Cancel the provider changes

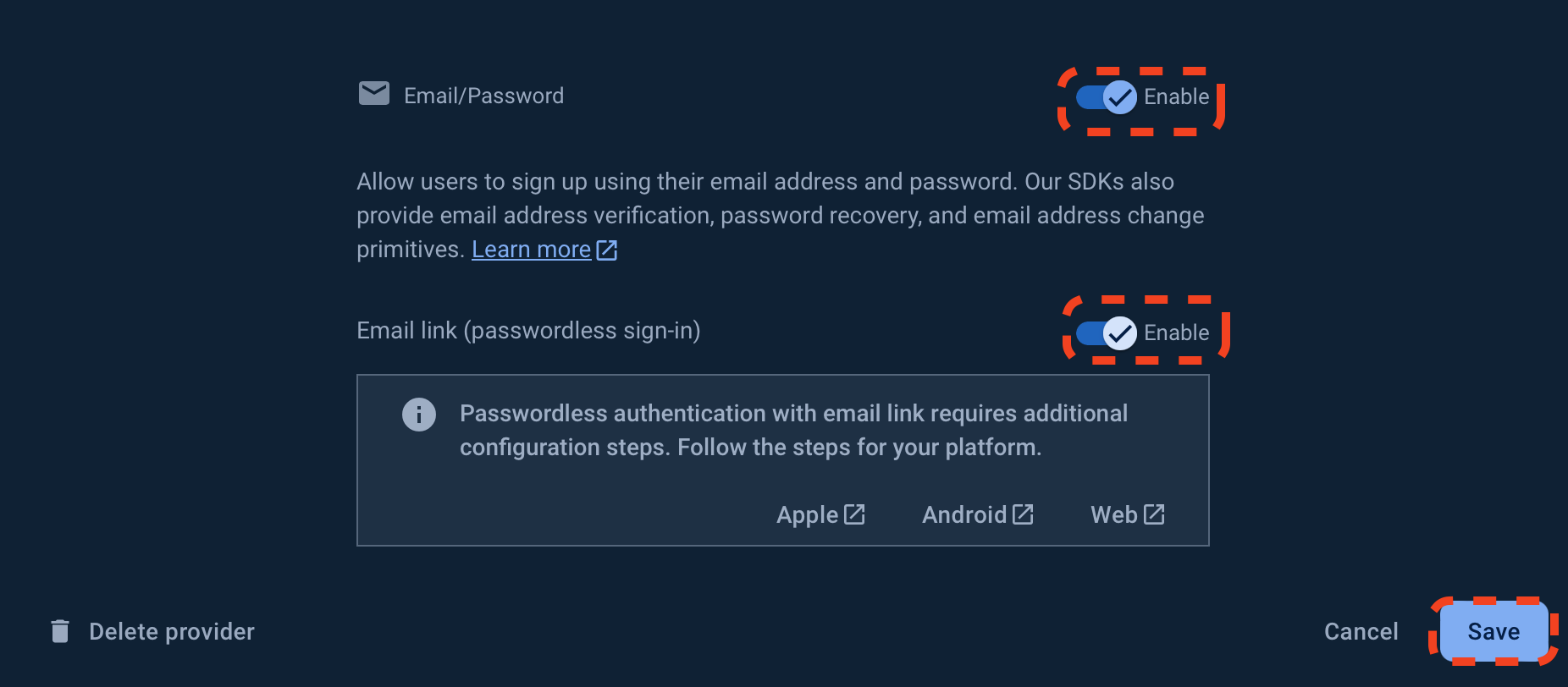[1361, 632]
